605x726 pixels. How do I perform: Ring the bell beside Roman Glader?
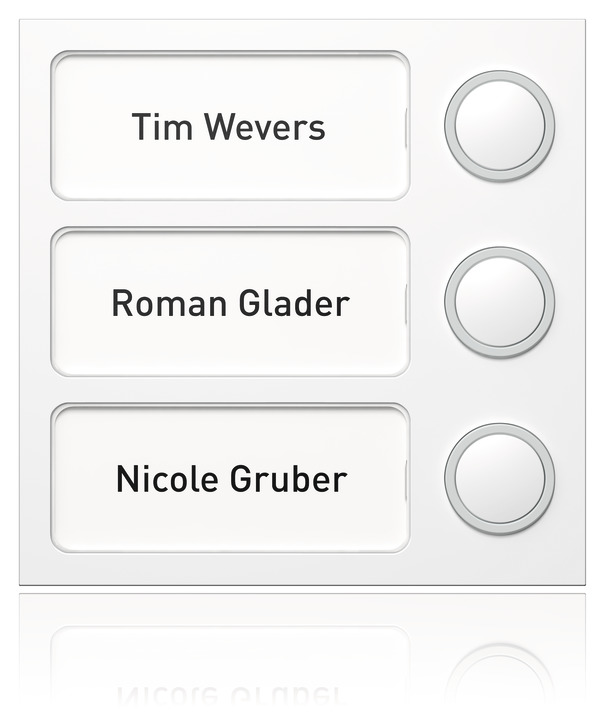(x=499, y=302)
